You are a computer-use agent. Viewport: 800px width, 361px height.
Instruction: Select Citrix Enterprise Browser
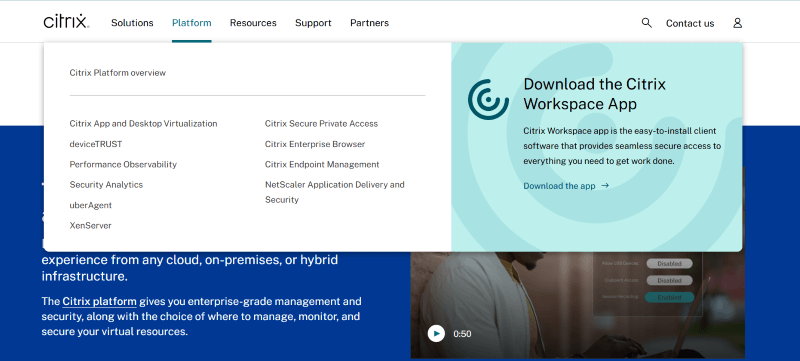[315, 144]
